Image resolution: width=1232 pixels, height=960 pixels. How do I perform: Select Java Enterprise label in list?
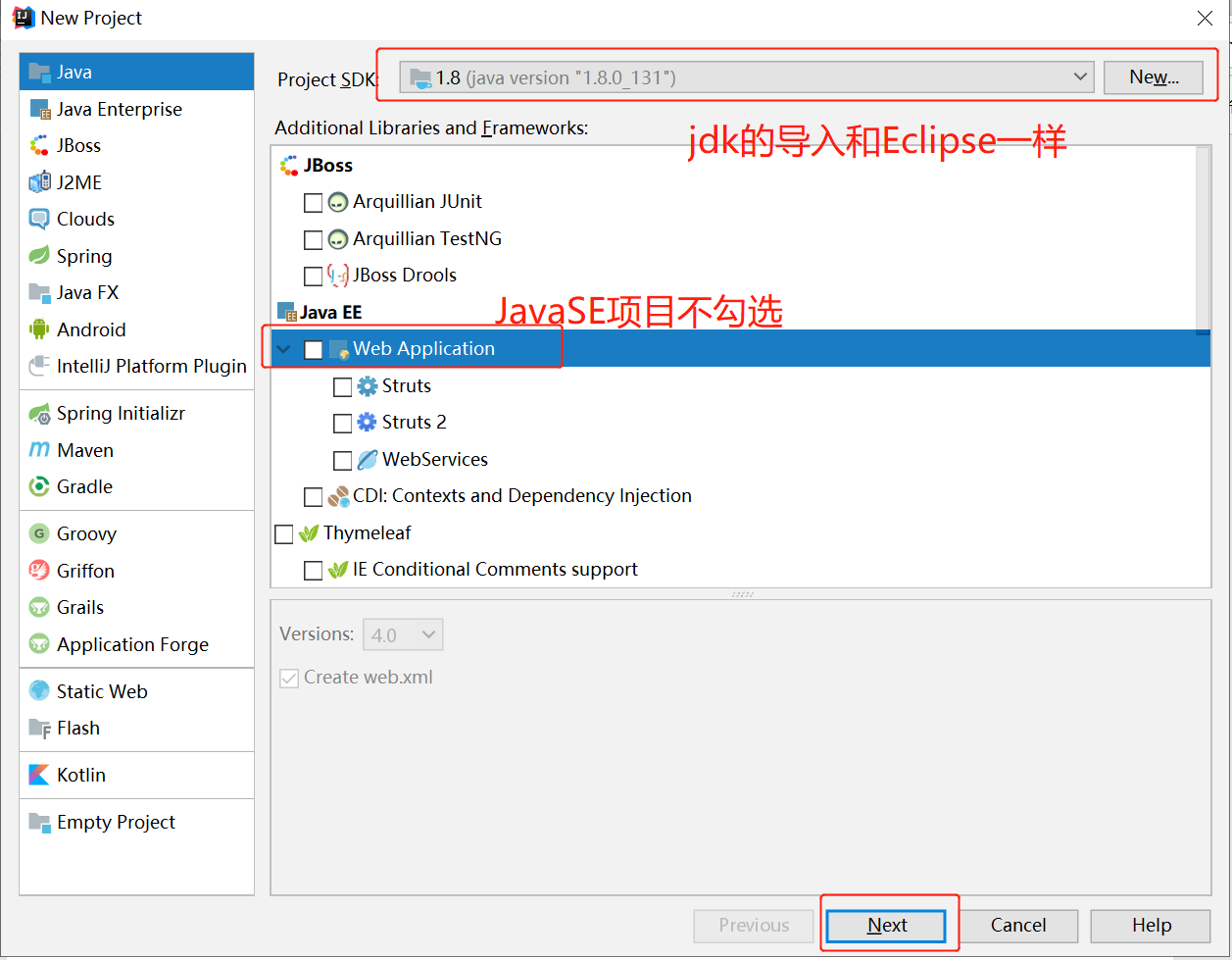120,109
